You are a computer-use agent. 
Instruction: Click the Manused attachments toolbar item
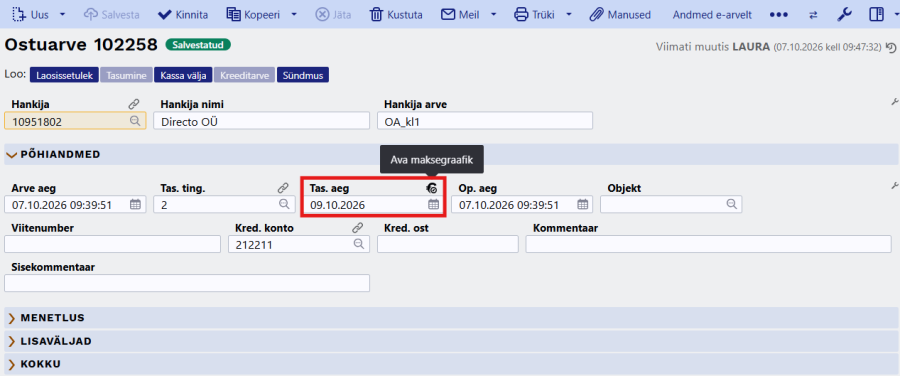pyautogui.click(x=620, y=15)
